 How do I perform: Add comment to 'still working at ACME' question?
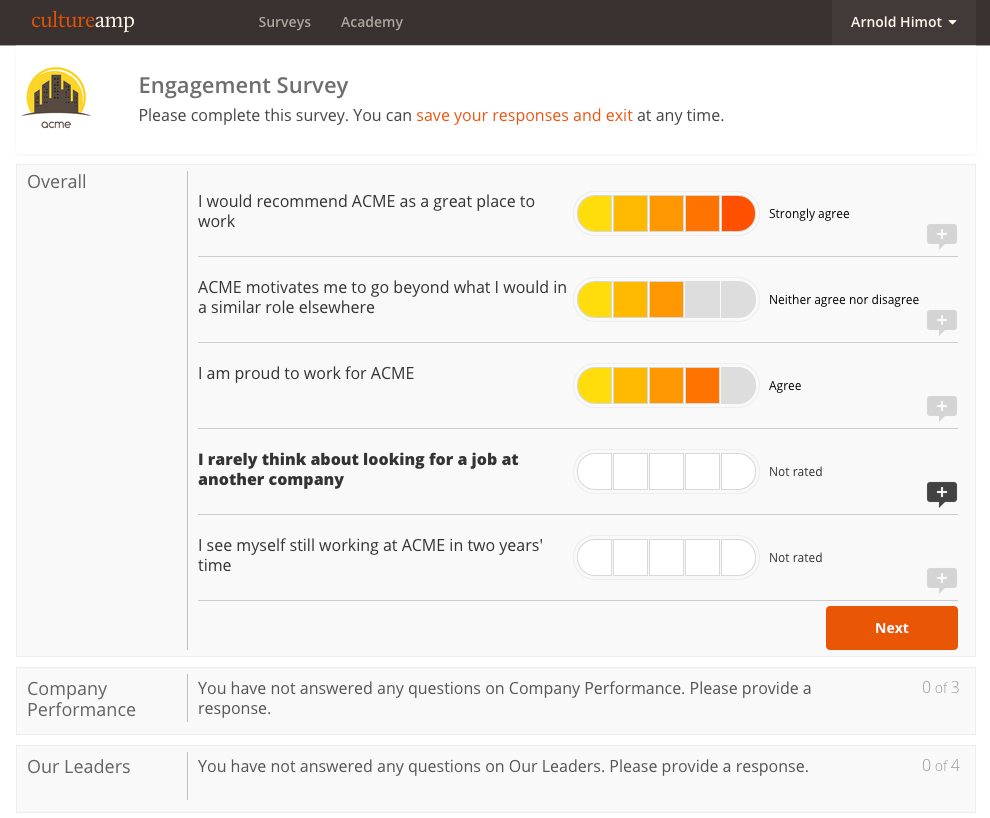click(x=941, y=579)
